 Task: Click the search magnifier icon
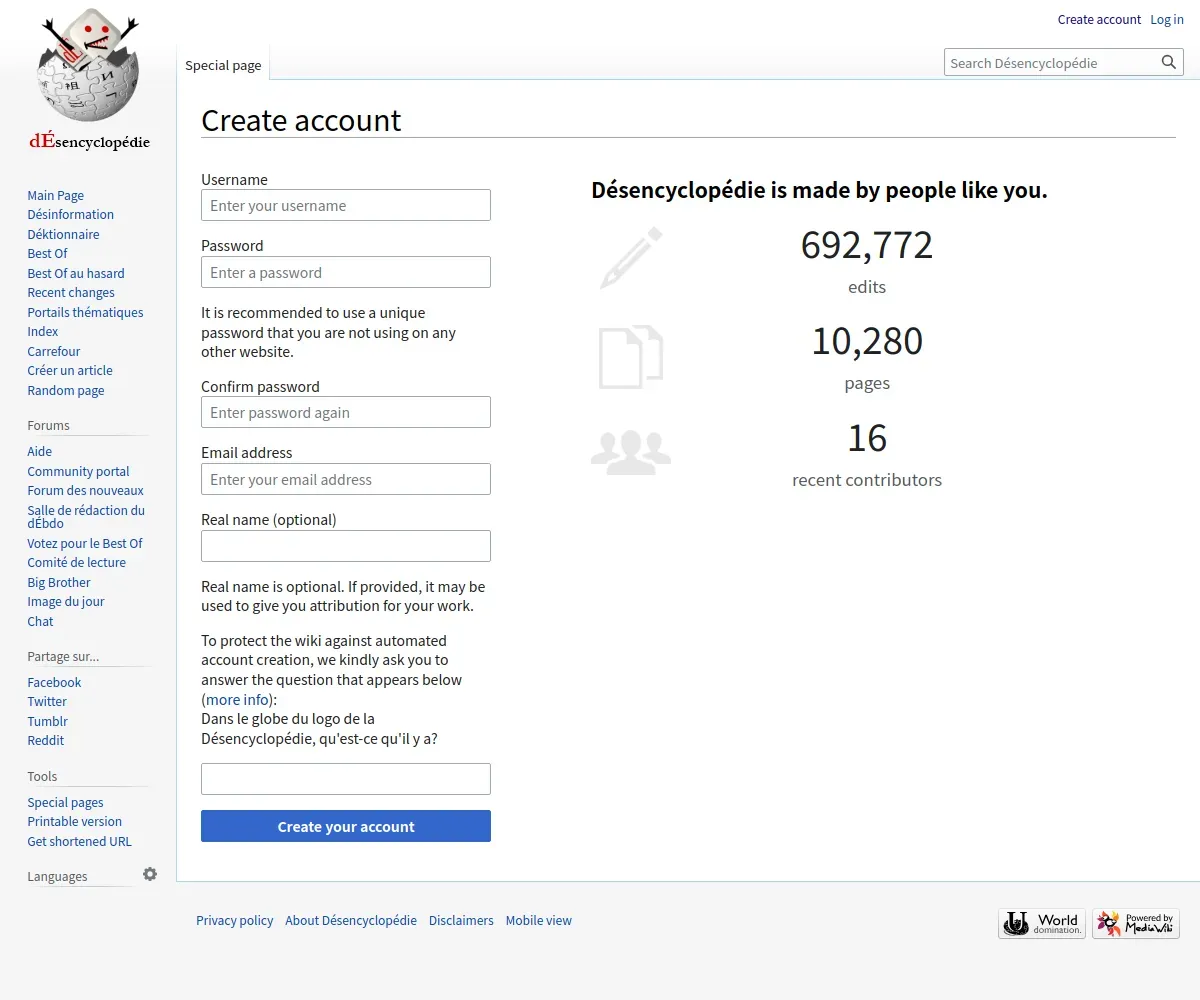pos(1169,62)
